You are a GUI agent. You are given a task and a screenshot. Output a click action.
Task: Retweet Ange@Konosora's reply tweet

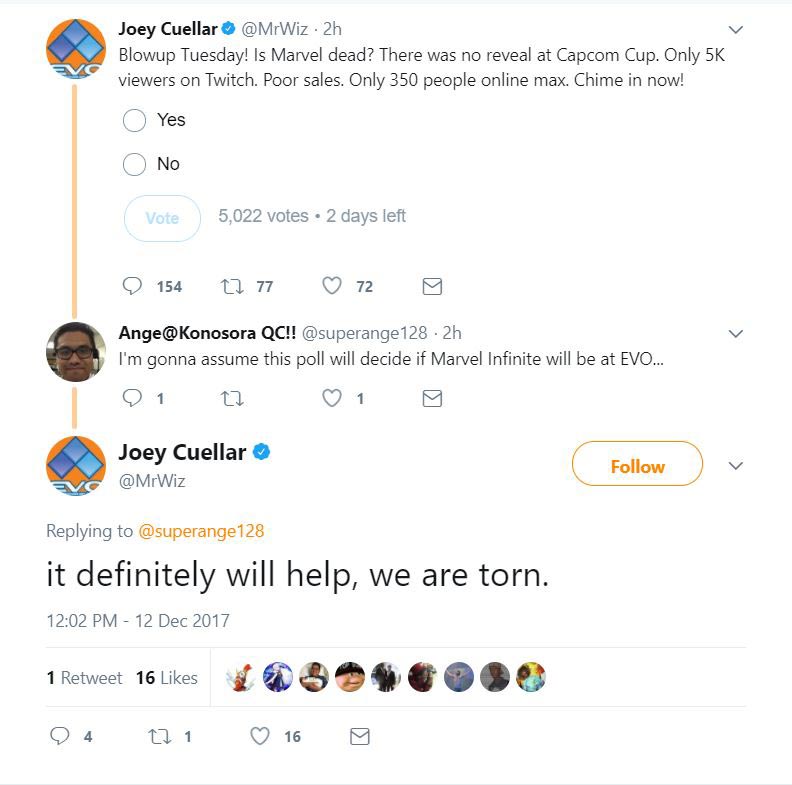[232, 398]
